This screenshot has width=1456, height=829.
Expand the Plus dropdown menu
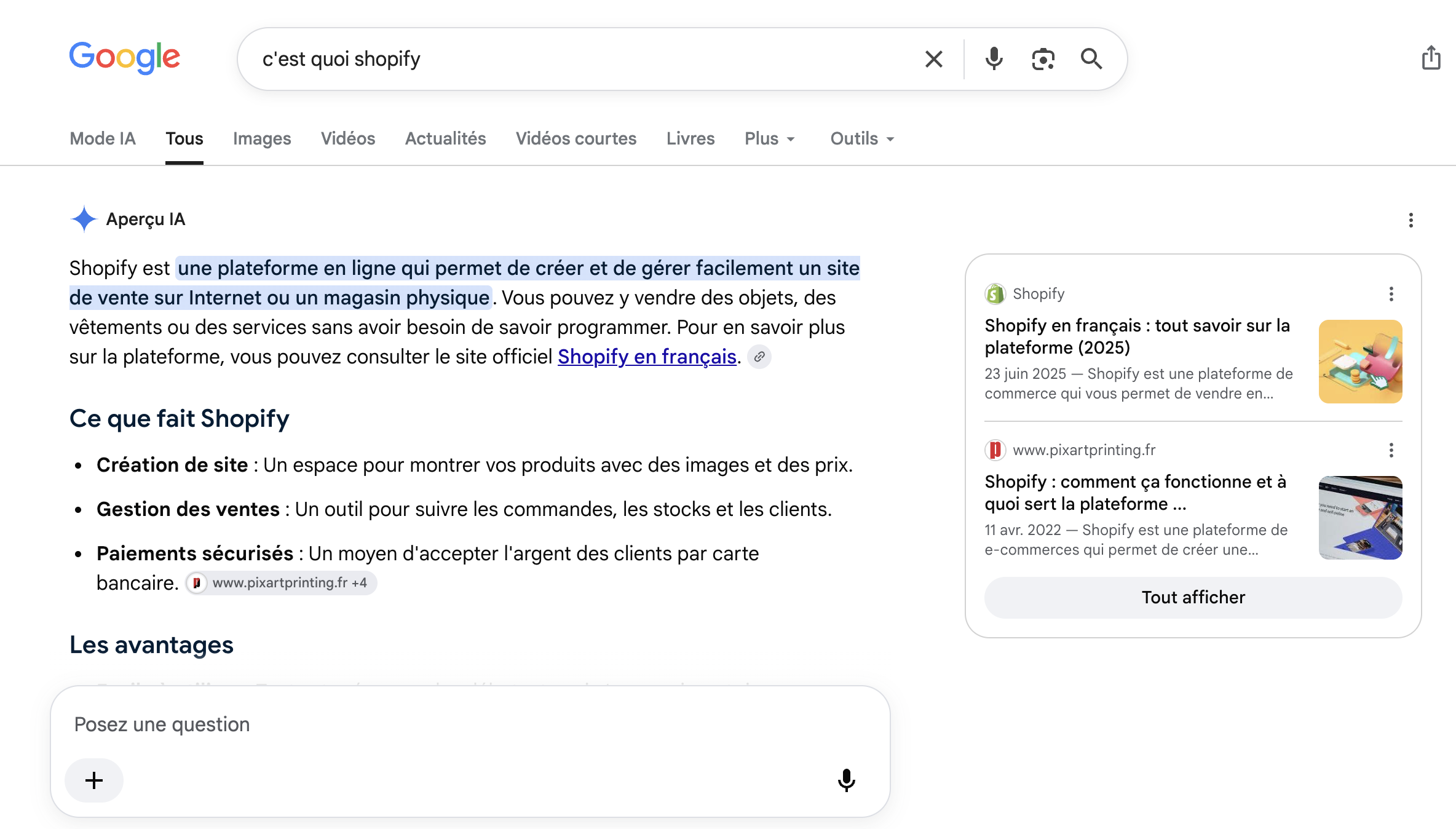pos(770,139)
